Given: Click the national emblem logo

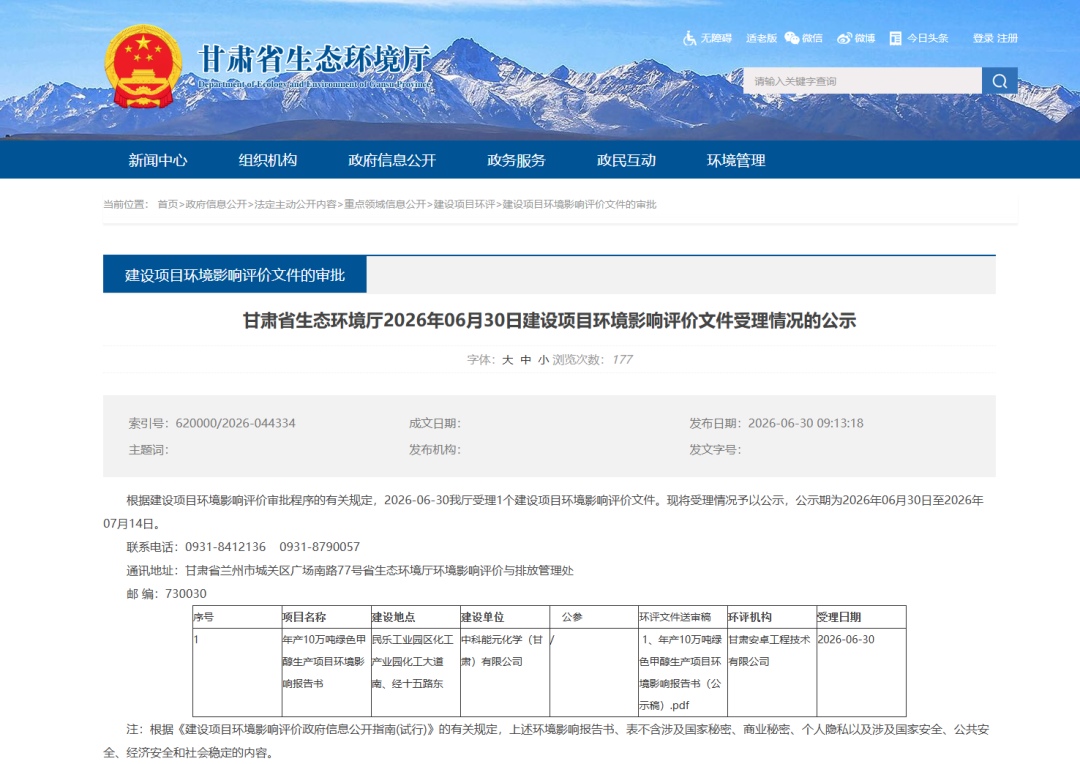Looking at the screenshot, I should 143,67.
